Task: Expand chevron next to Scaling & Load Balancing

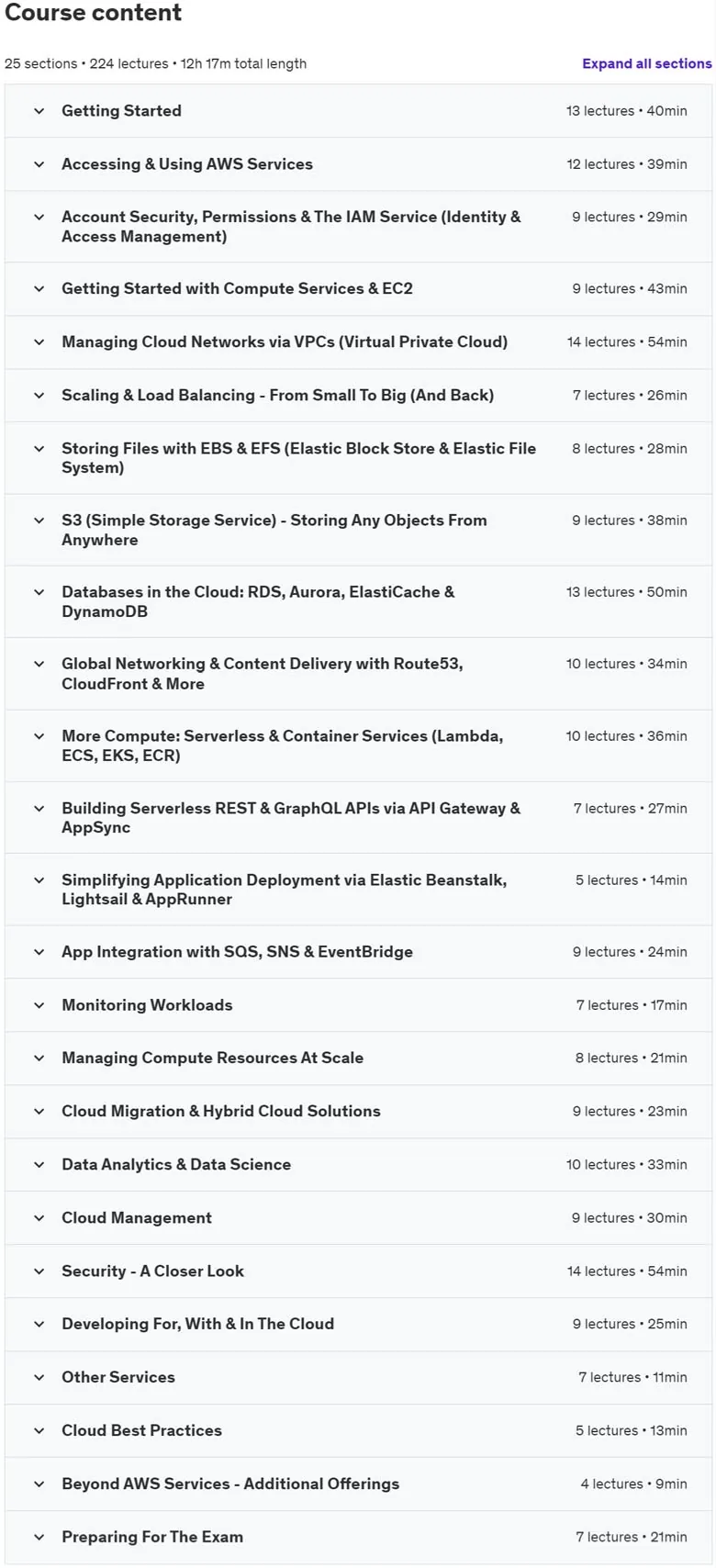Action: point(39,396)
